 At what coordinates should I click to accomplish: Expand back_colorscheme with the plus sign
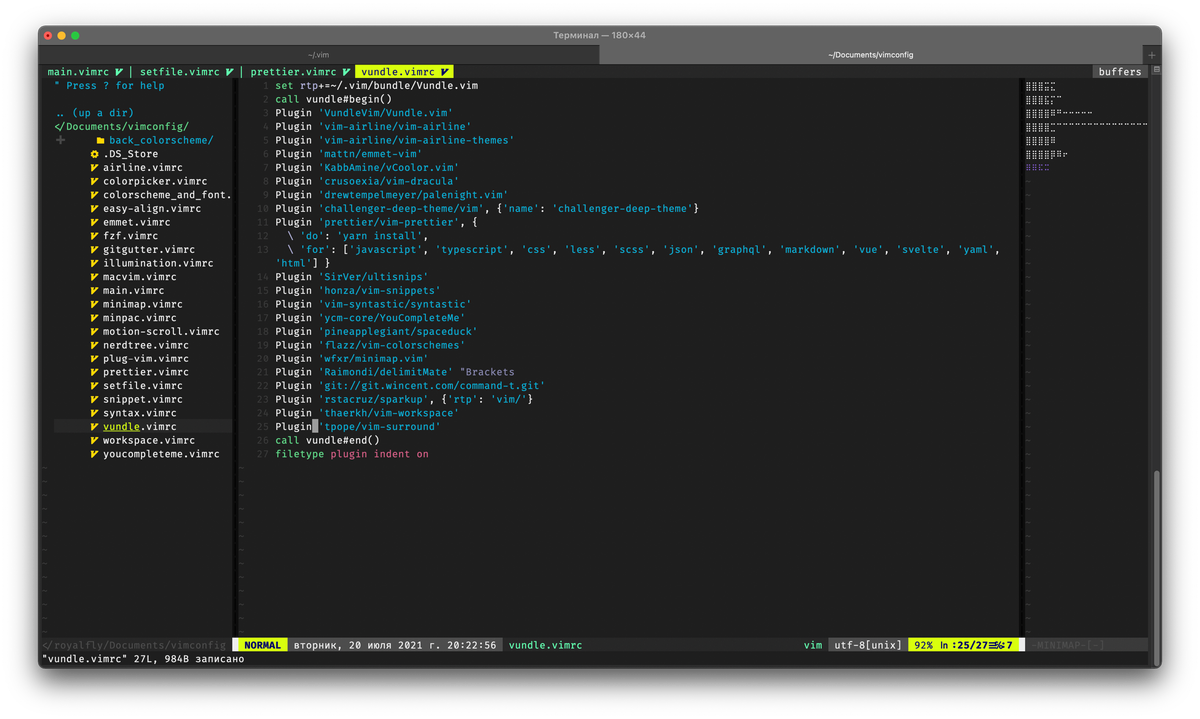61,141
